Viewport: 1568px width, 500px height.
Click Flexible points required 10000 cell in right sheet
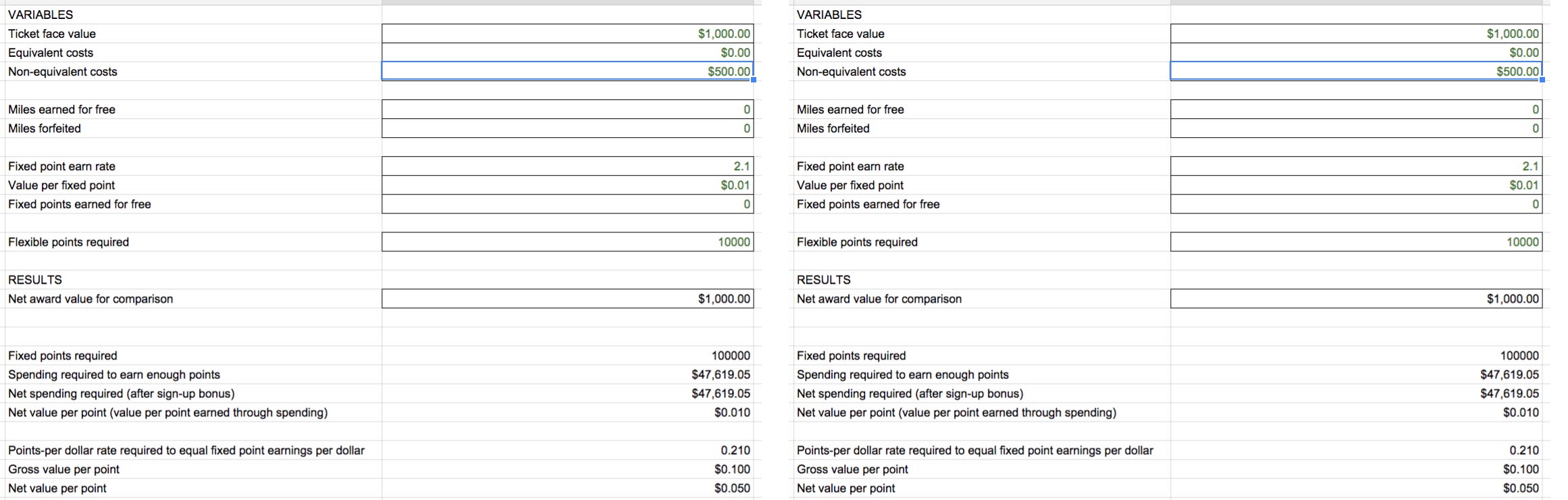click(x=1356, y=242)
